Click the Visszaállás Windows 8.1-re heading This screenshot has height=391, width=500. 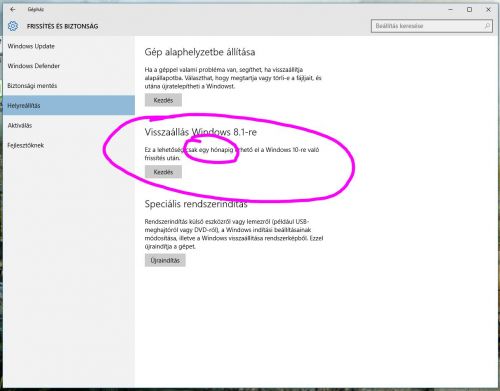201,132
